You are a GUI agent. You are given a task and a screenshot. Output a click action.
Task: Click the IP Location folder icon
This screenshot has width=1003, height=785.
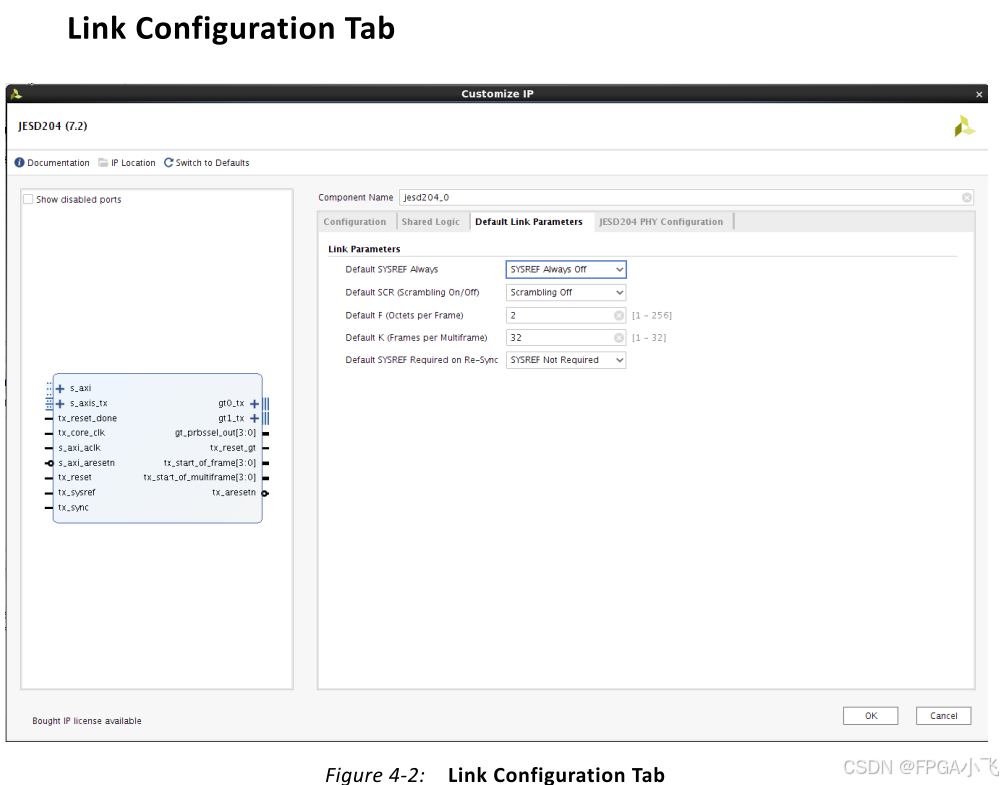click(x=103, y=163)
